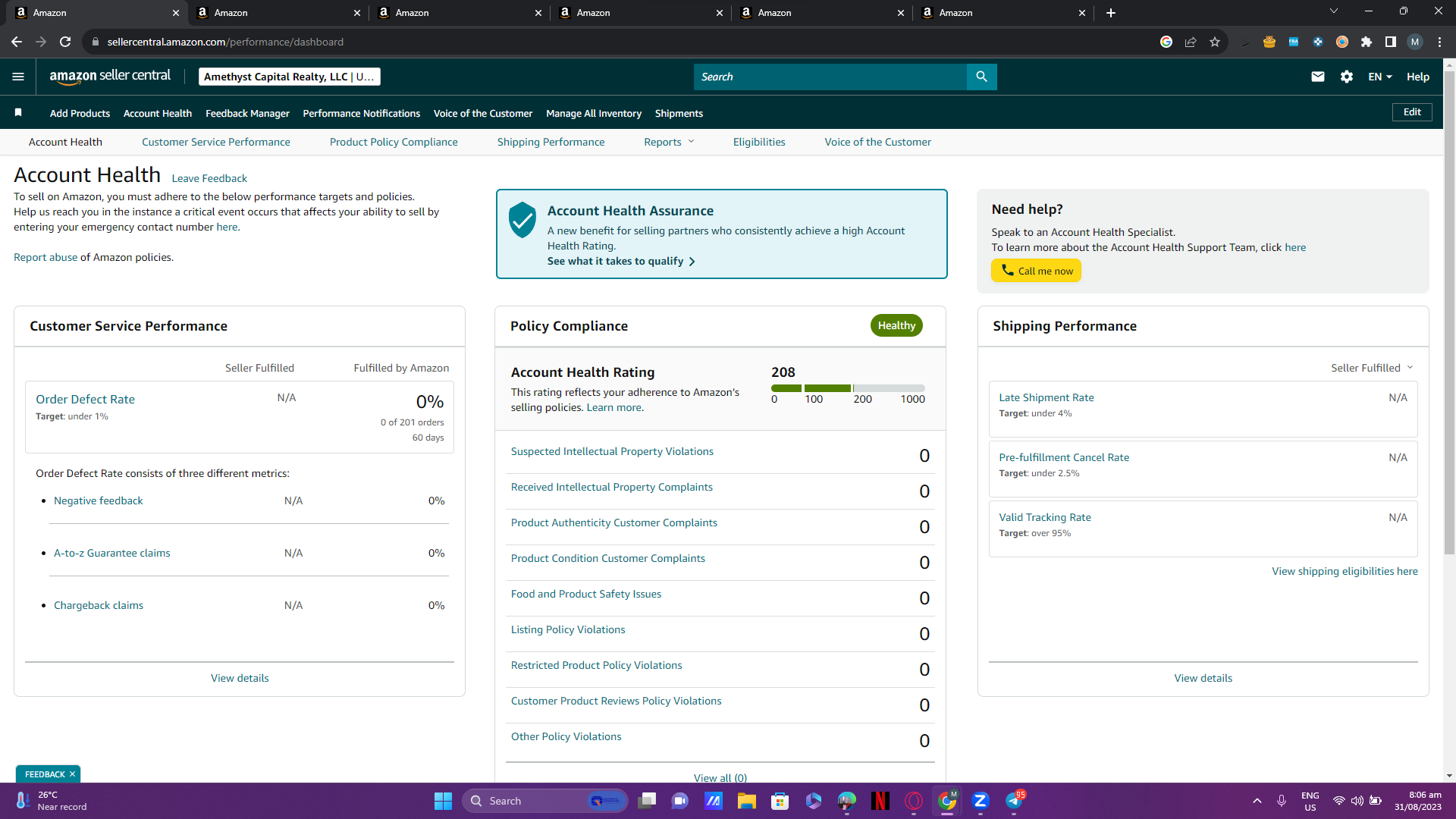Open the Help link

[x=1418, y=77]
